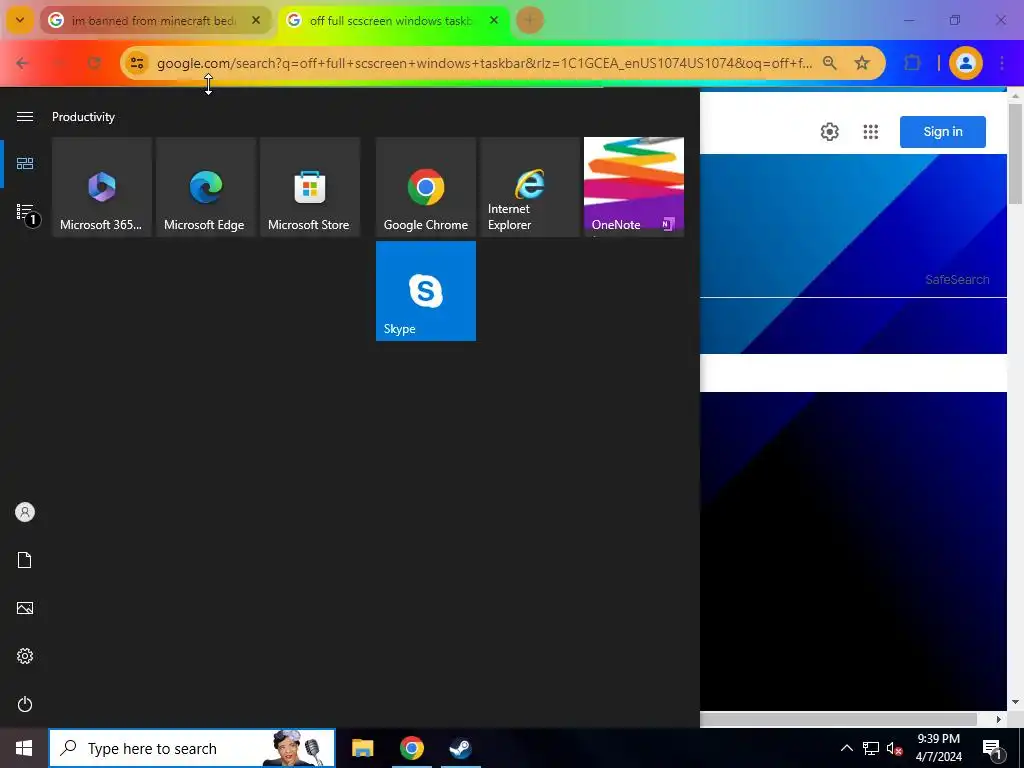1024x768 pixels.
Task: Open Settings gear in Start sidebar
Action: pos(25,656)
